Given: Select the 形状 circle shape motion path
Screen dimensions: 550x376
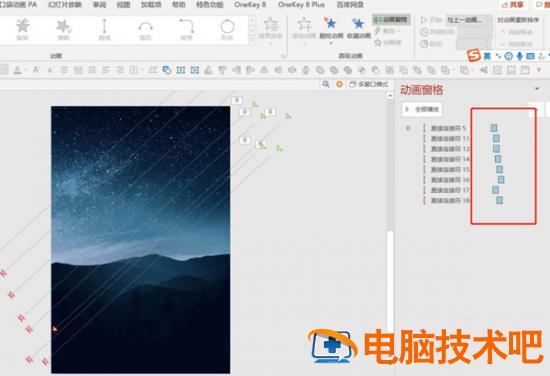Looking at the screenshot, I should [227, 29].
